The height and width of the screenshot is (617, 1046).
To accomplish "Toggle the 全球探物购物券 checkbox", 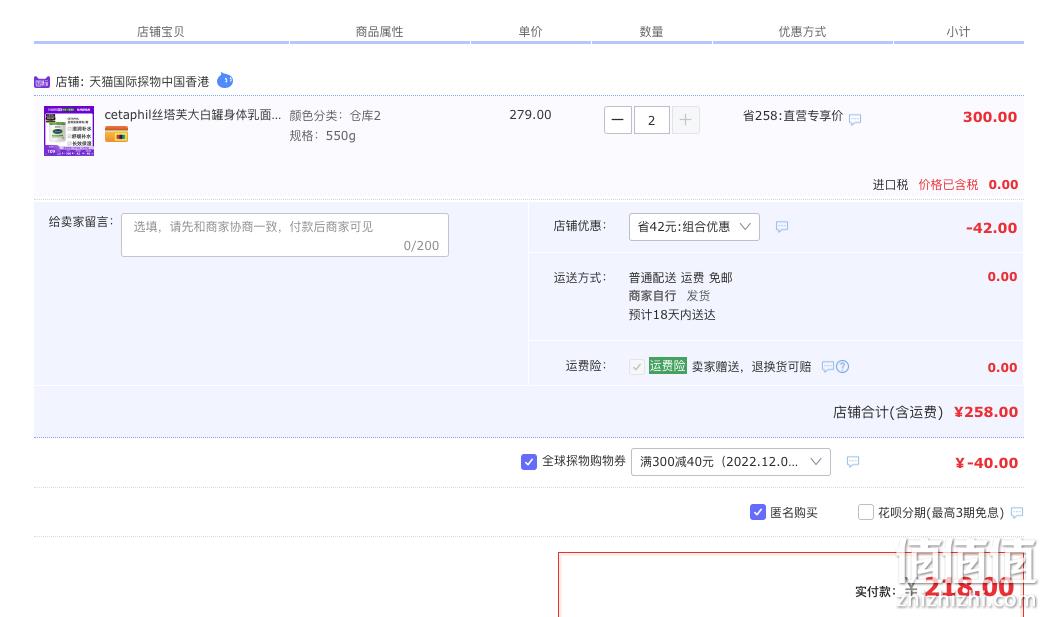I will pos(528,462).
